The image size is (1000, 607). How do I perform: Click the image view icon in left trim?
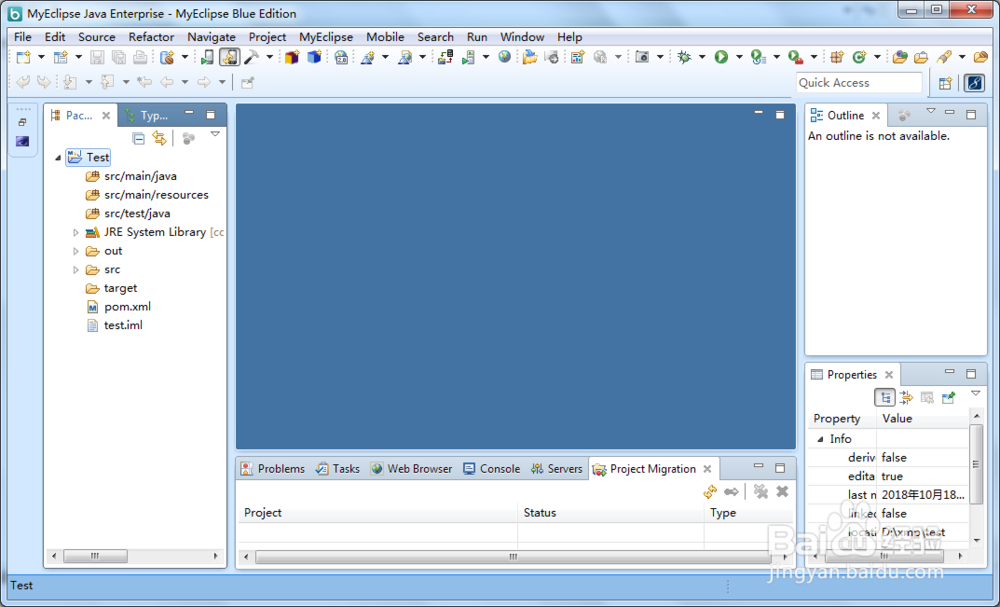point(22,142)
